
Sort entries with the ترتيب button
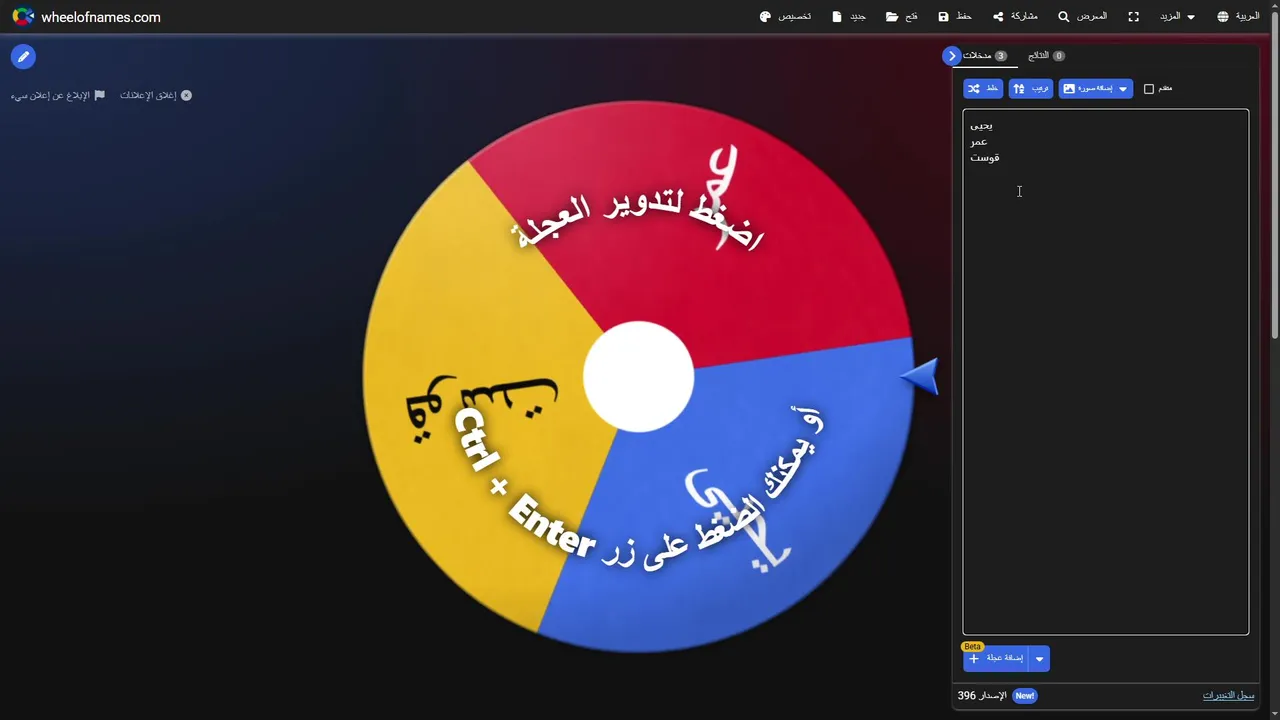(1030, 89)
